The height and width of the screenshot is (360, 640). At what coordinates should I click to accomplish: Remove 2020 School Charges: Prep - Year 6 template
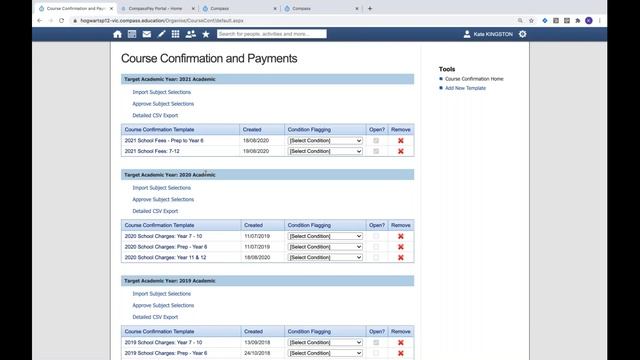tap(401, 247)
